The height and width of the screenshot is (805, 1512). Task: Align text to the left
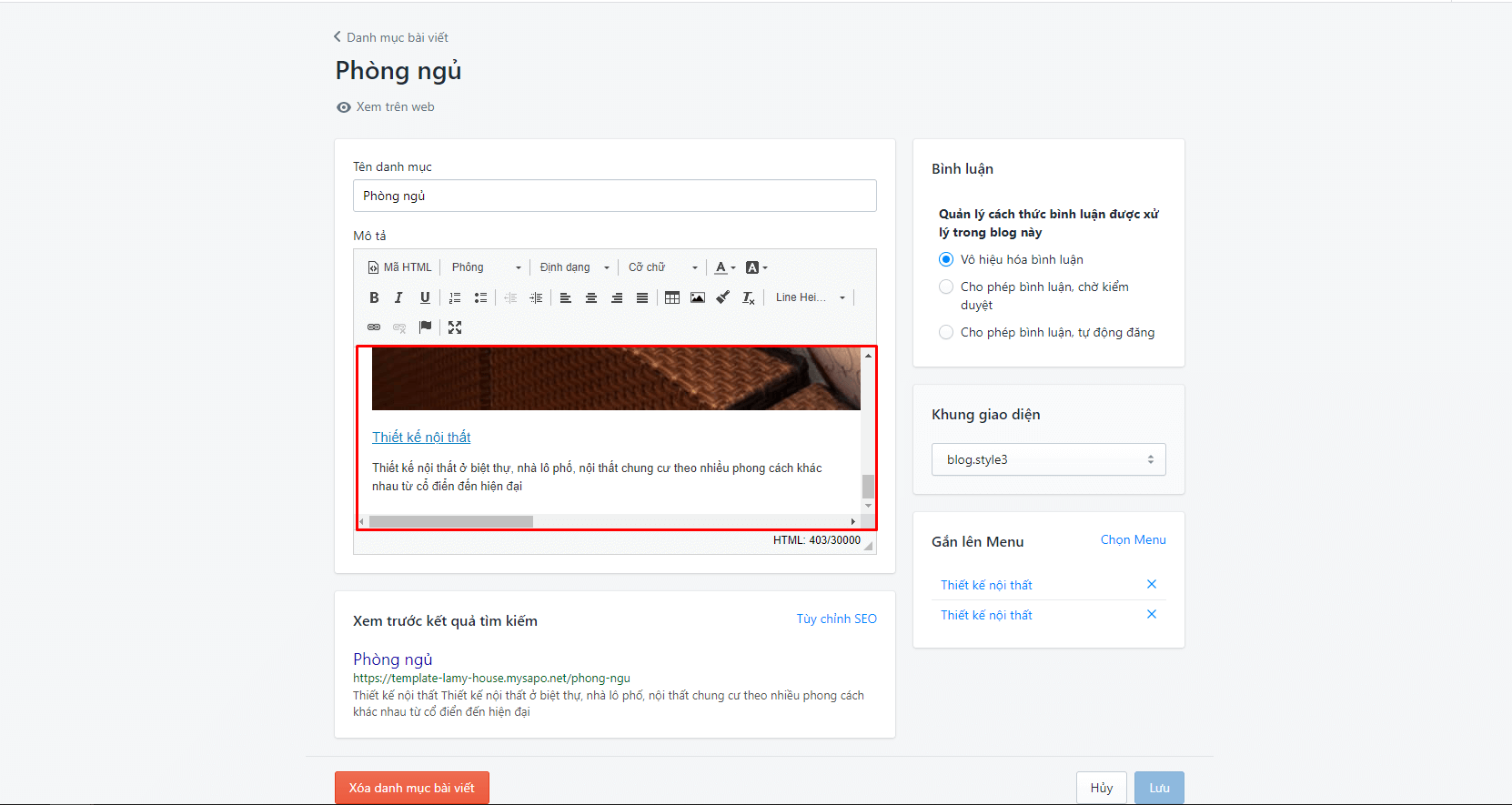click(565, 297)
